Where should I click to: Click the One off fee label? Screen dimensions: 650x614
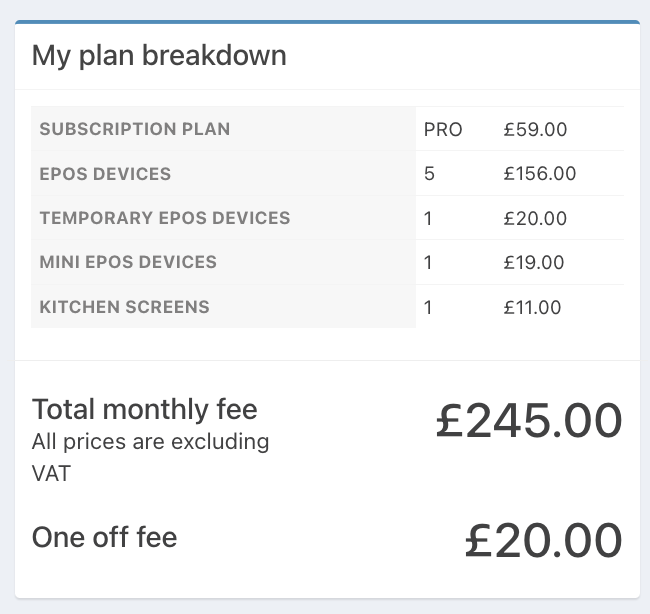tap(104, 537)
